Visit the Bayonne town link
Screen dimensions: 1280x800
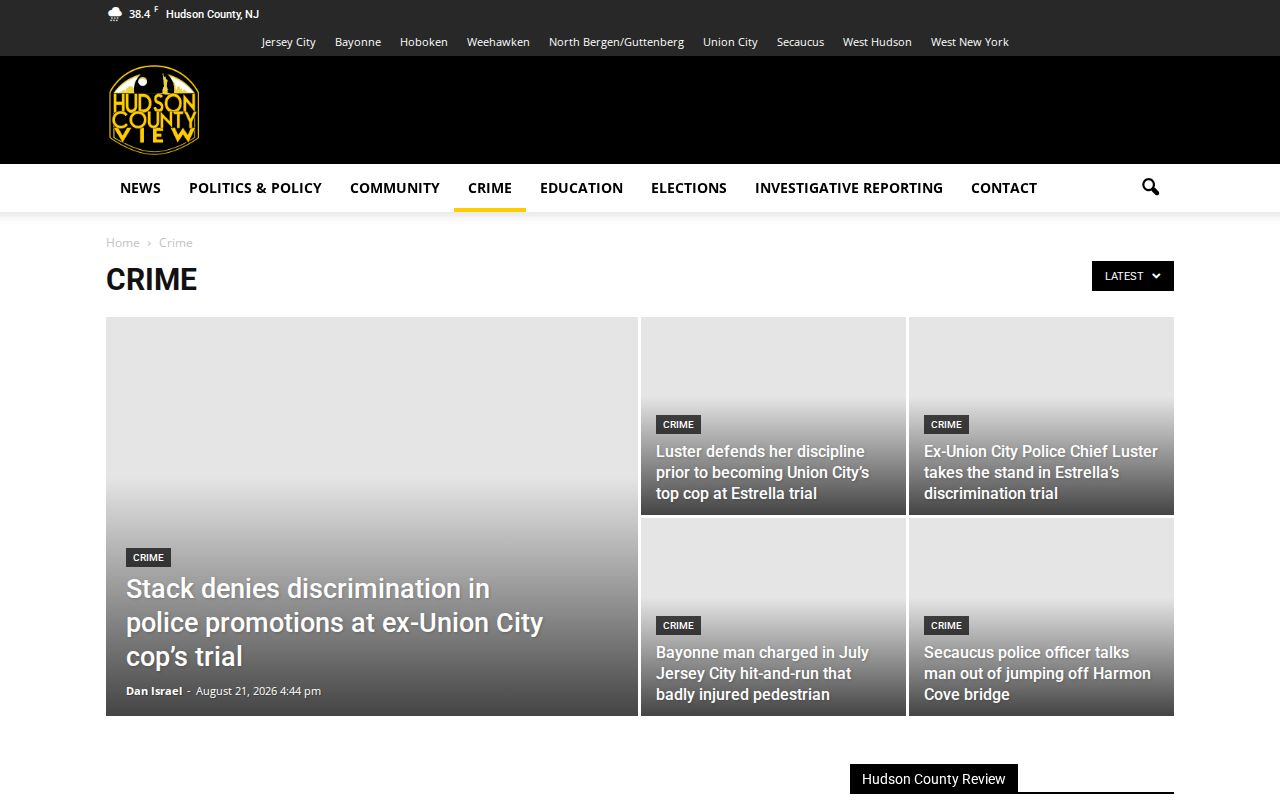[358, 42]
